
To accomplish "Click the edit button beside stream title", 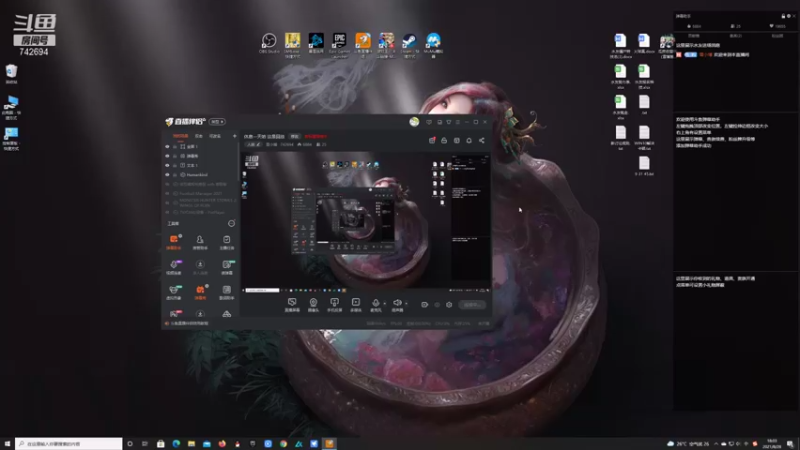I will pyautogui.click(x=294, y=136).
